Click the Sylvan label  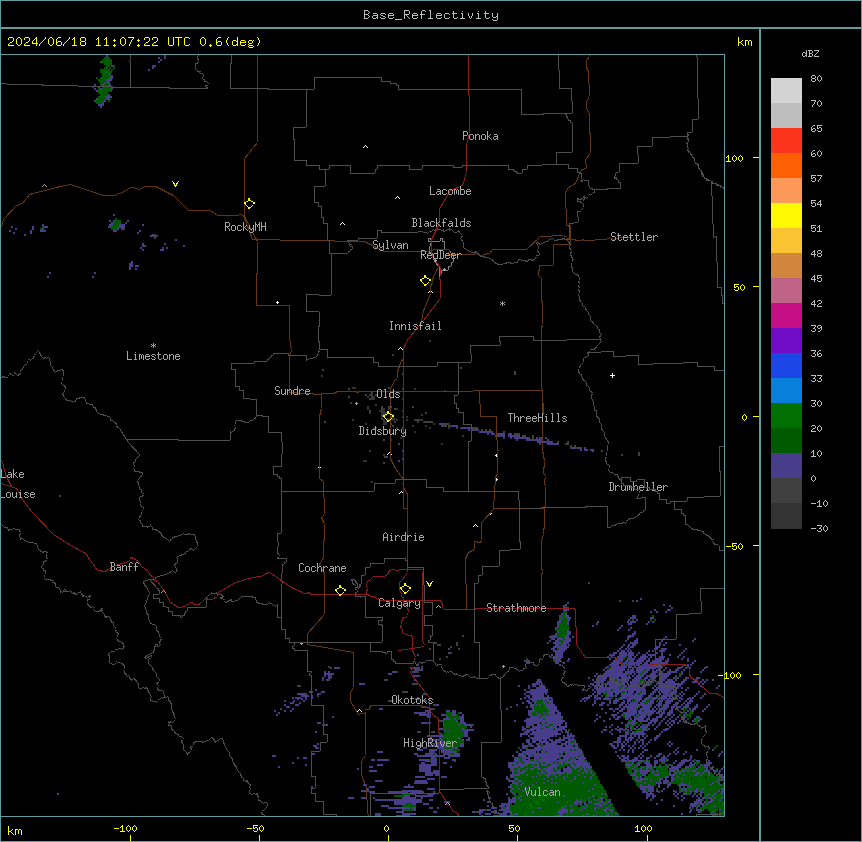pos(390,245)
